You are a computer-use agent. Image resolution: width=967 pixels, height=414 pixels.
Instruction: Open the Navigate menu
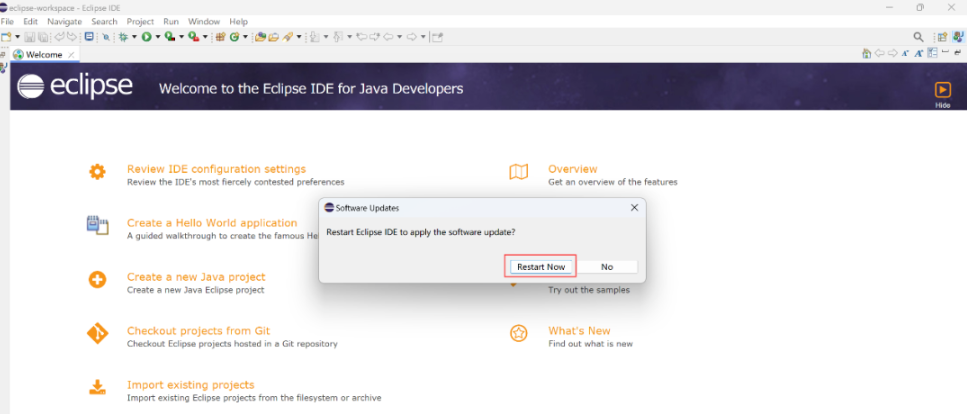64,21
